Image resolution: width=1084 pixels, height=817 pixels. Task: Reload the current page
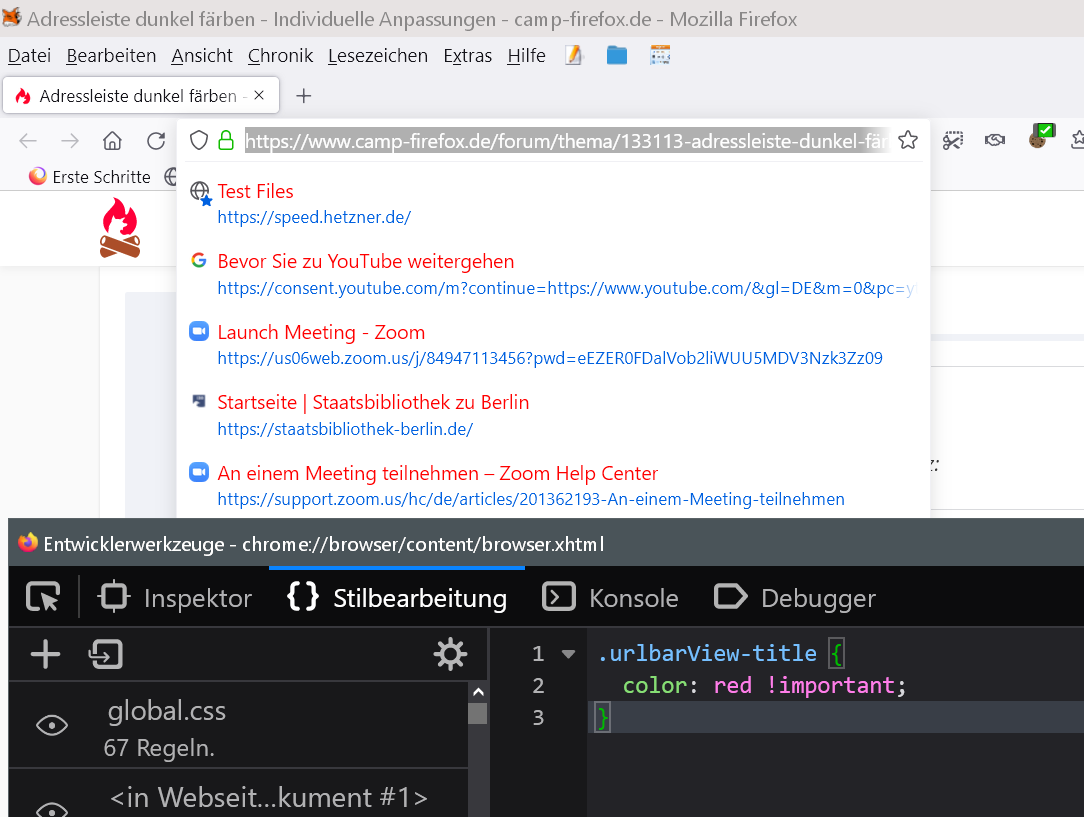(x=156, y=141)
